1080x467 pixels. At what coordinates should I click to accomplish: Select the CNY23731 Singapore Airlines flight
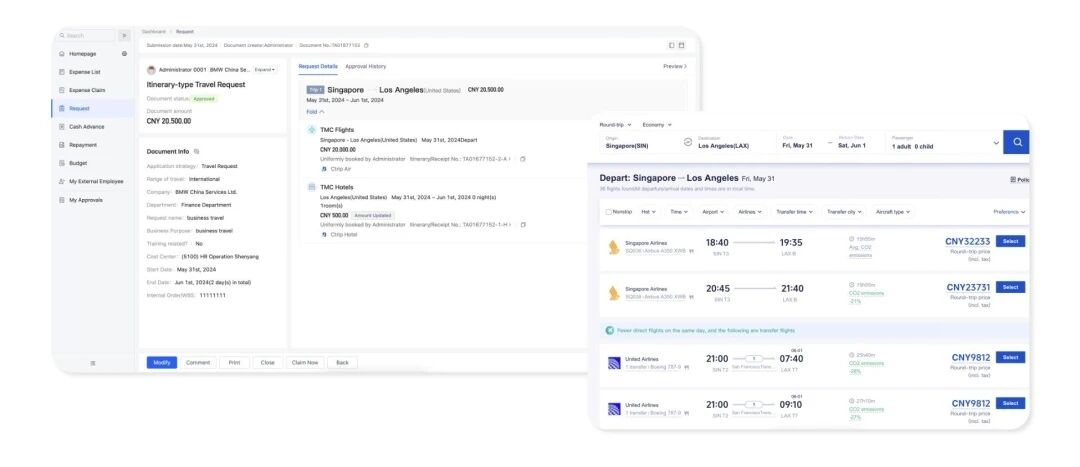[1010, 287]
